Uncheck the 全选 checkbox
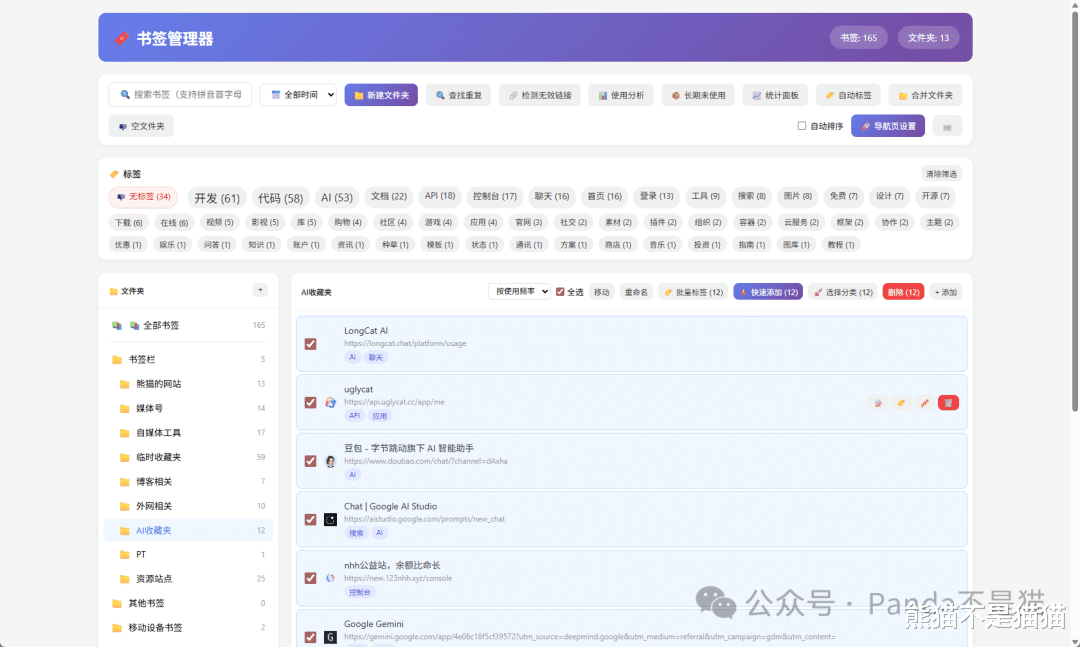 coord(560,292)
